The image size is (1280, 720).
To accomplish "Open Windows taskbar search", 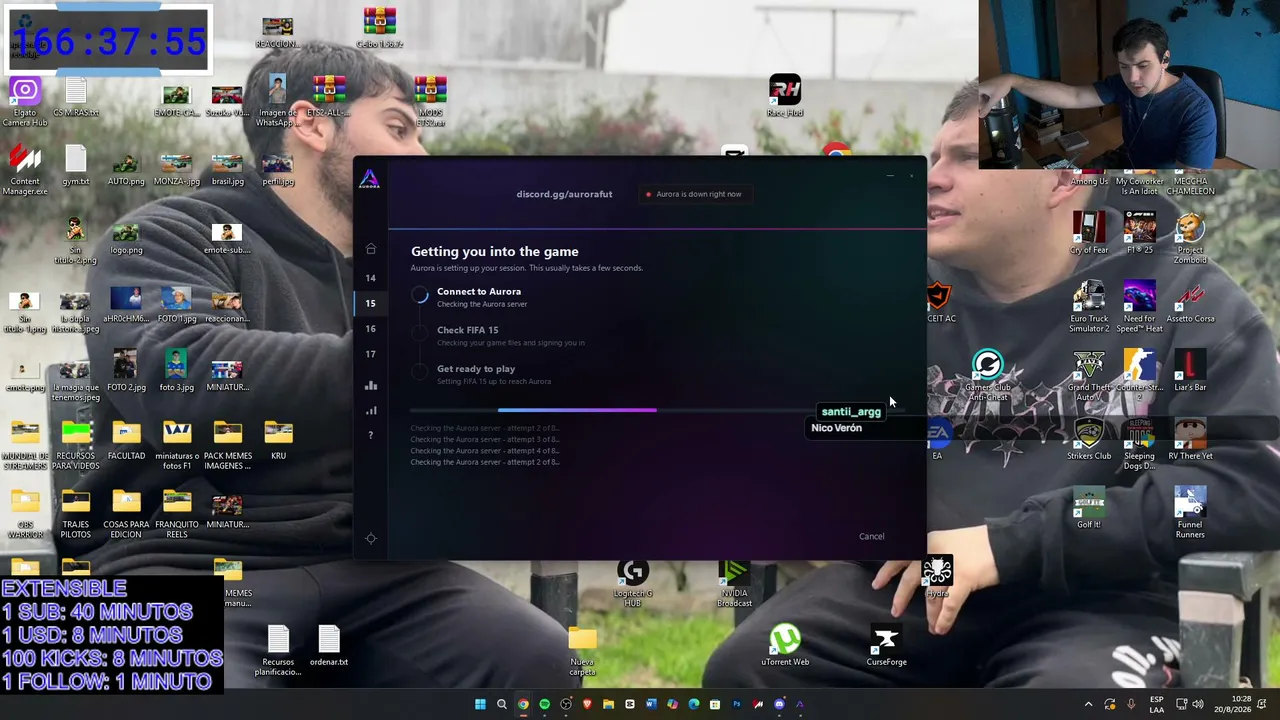I will [502, 704].
